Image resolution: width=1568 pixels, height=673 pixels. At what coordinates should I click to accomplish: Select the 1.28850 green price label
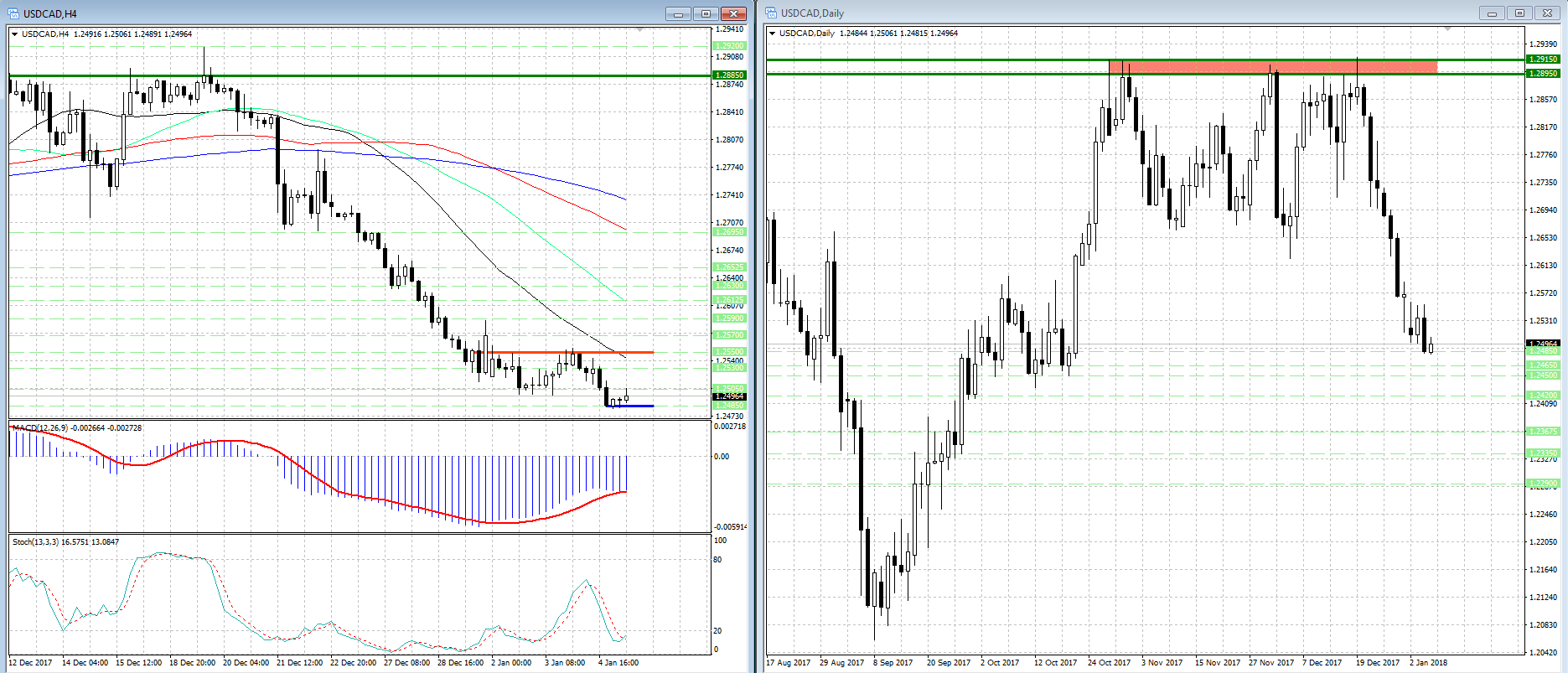728,75
